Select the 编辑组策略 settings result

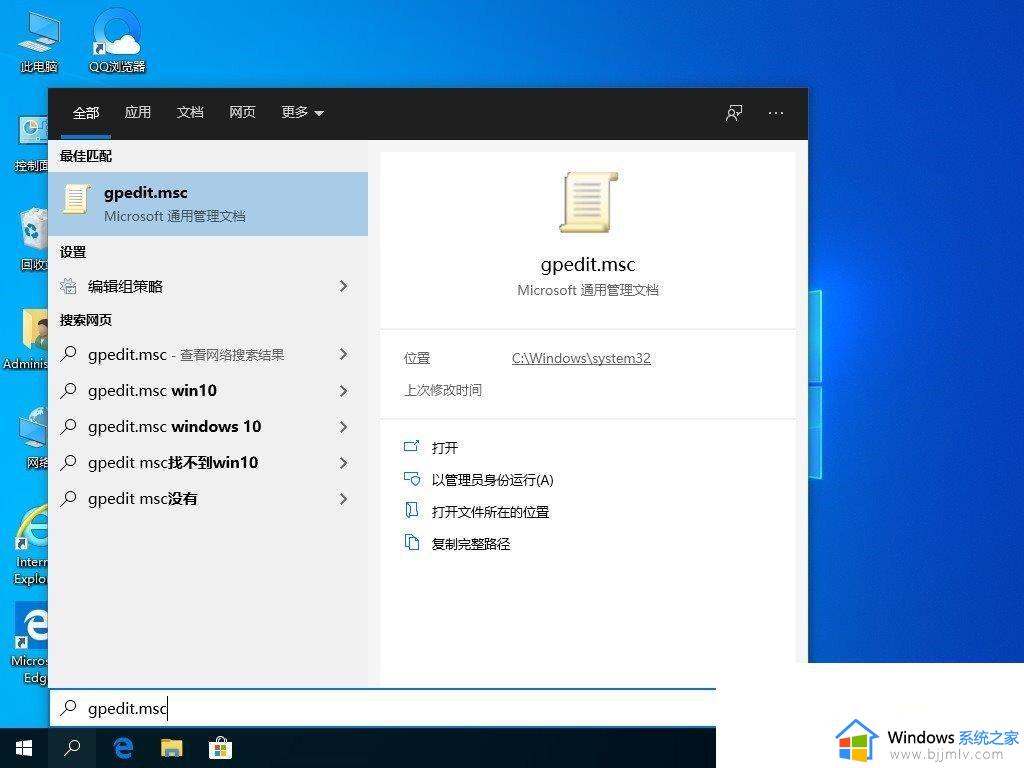click(x=208, y=286)
